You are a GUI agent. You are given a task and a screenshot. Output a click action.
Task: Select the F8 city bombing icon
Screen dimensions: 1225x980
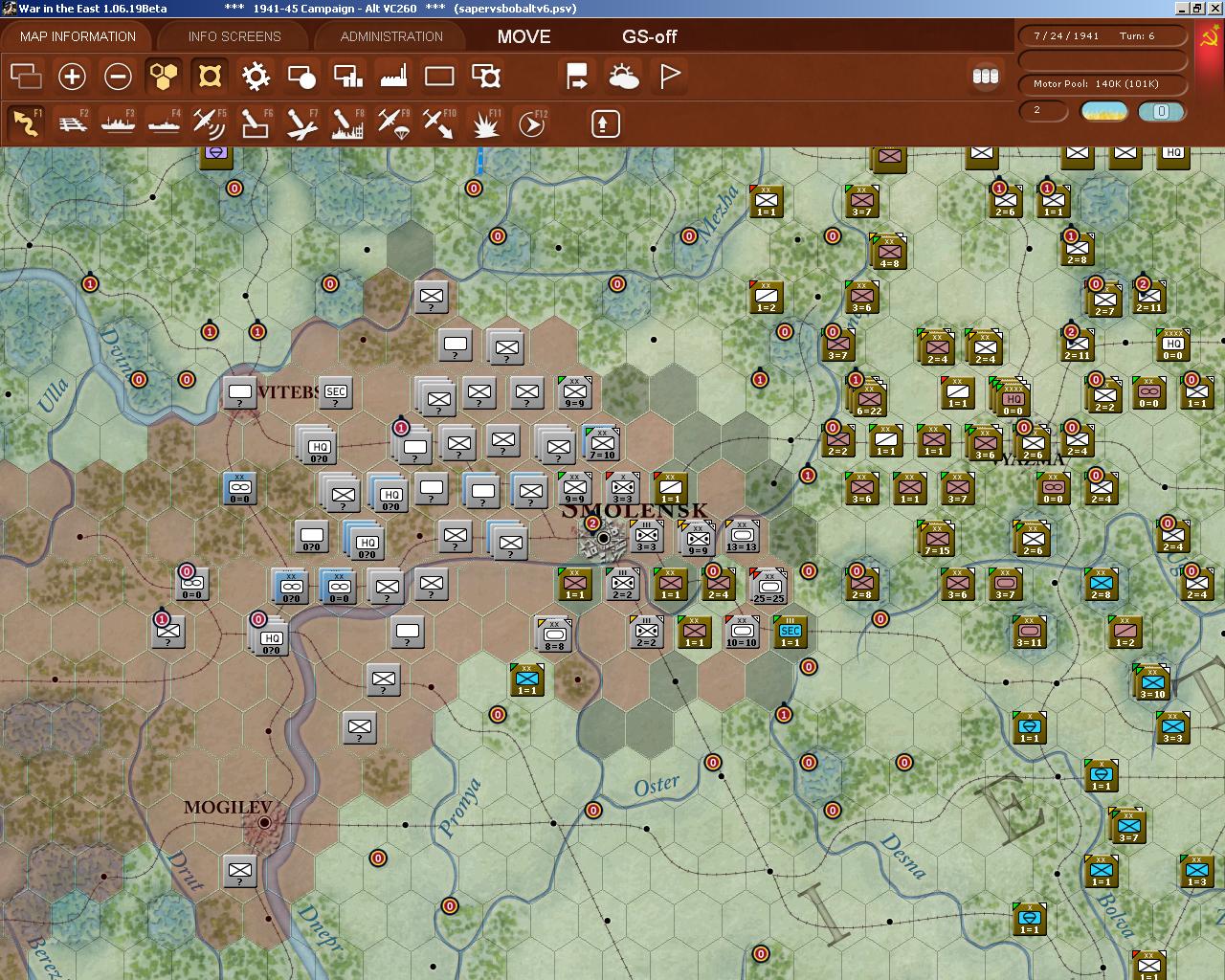click(347, 123)
